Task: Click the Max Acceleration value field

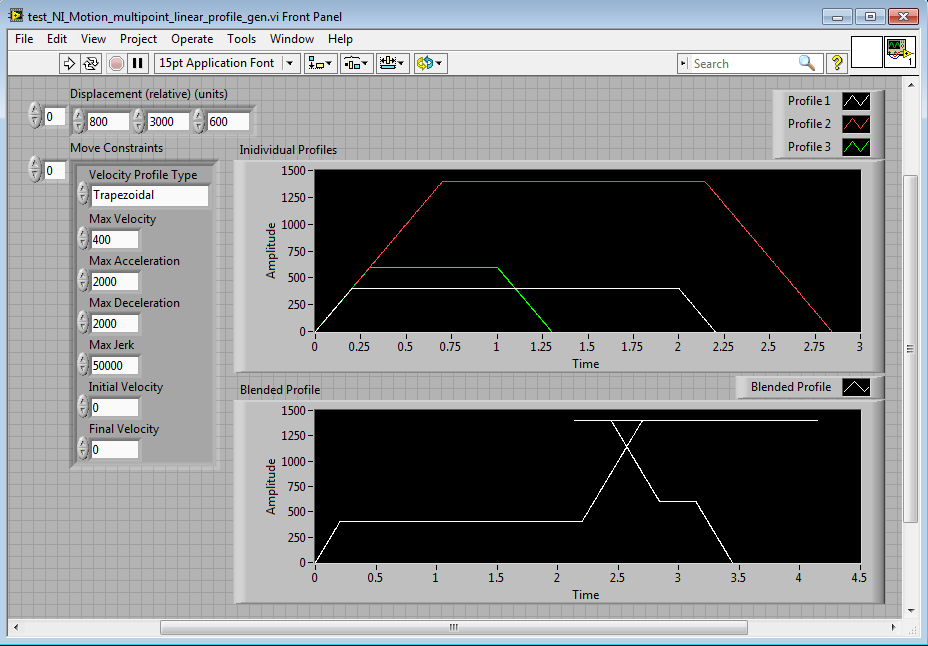Action: [x=115, y=282]
